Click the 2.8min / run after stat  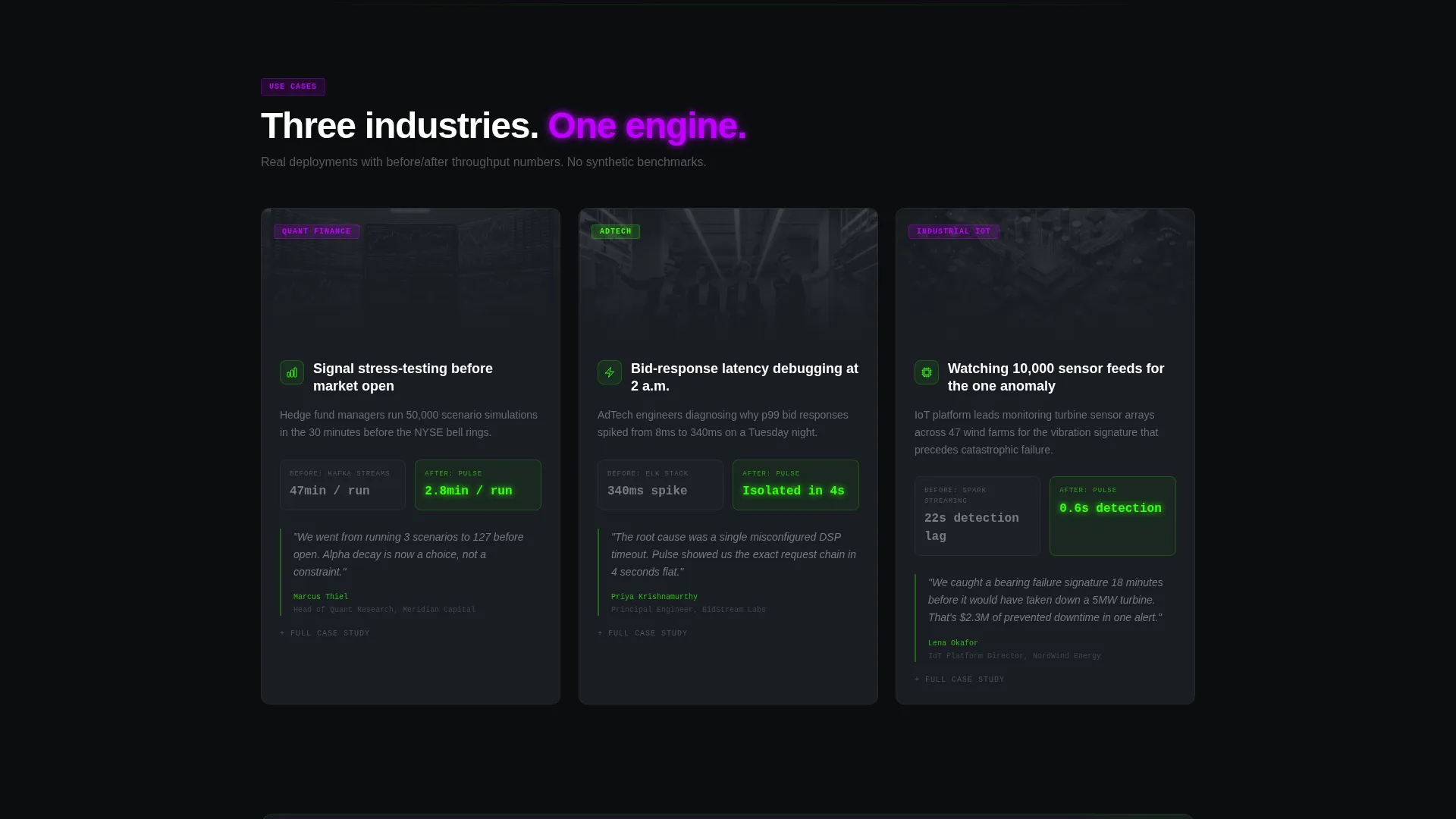[x=478, y=485]
